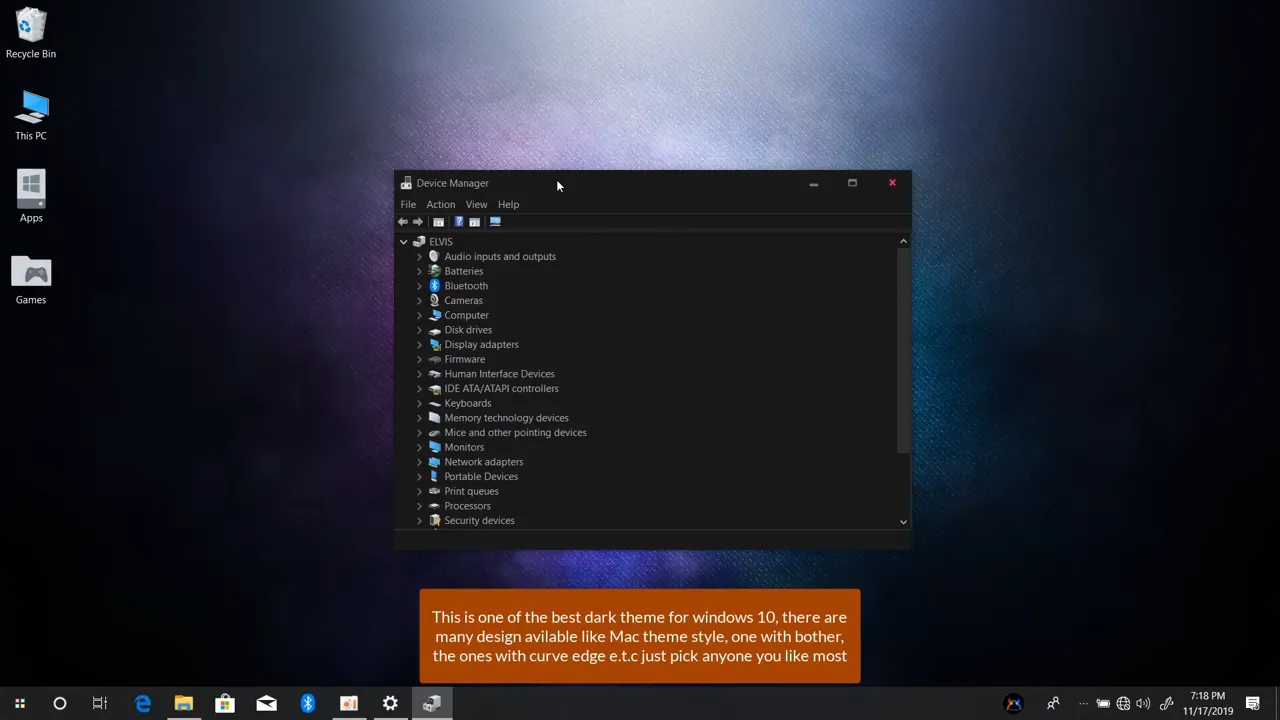Image resolution: width=1280 pixels, height=720 pixels.
Task: Click the Back arrow in Device Manager toolbar
Action: click(403, 222)
